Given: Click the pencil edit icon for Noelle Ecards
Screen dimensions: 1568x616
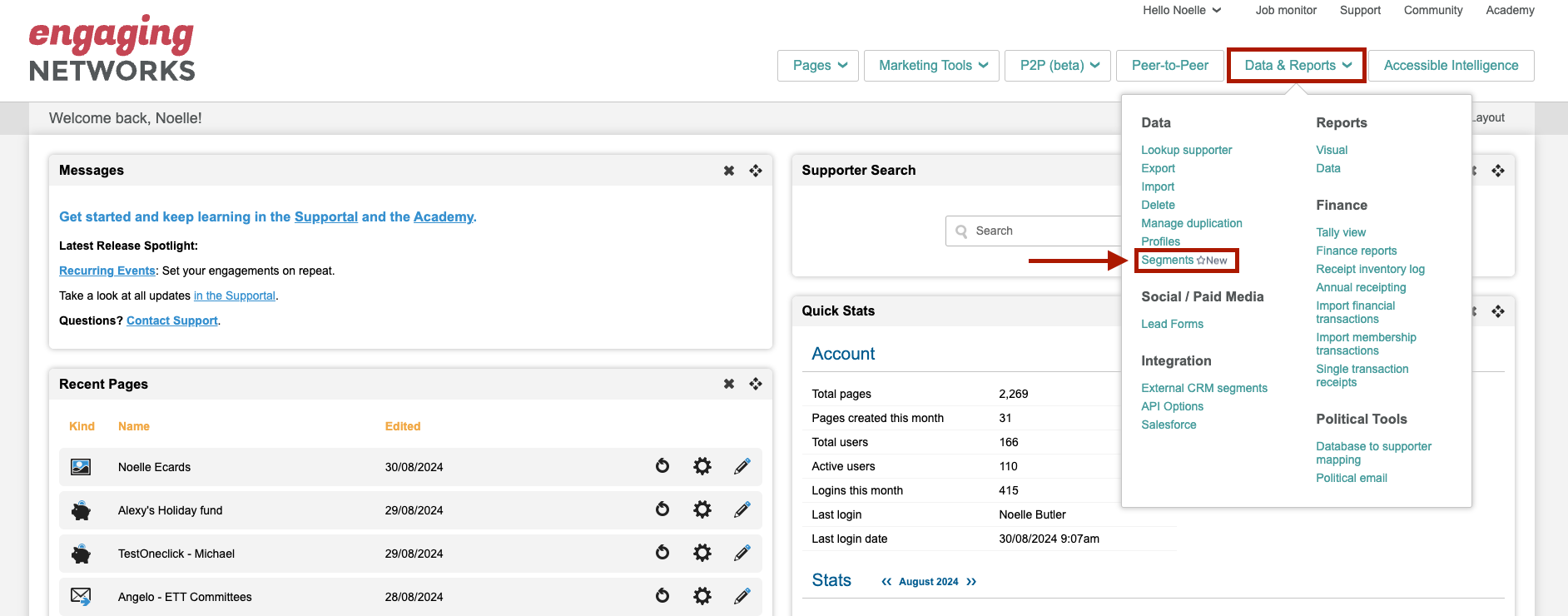Looking at the screenshot, I should pos(742,467).
